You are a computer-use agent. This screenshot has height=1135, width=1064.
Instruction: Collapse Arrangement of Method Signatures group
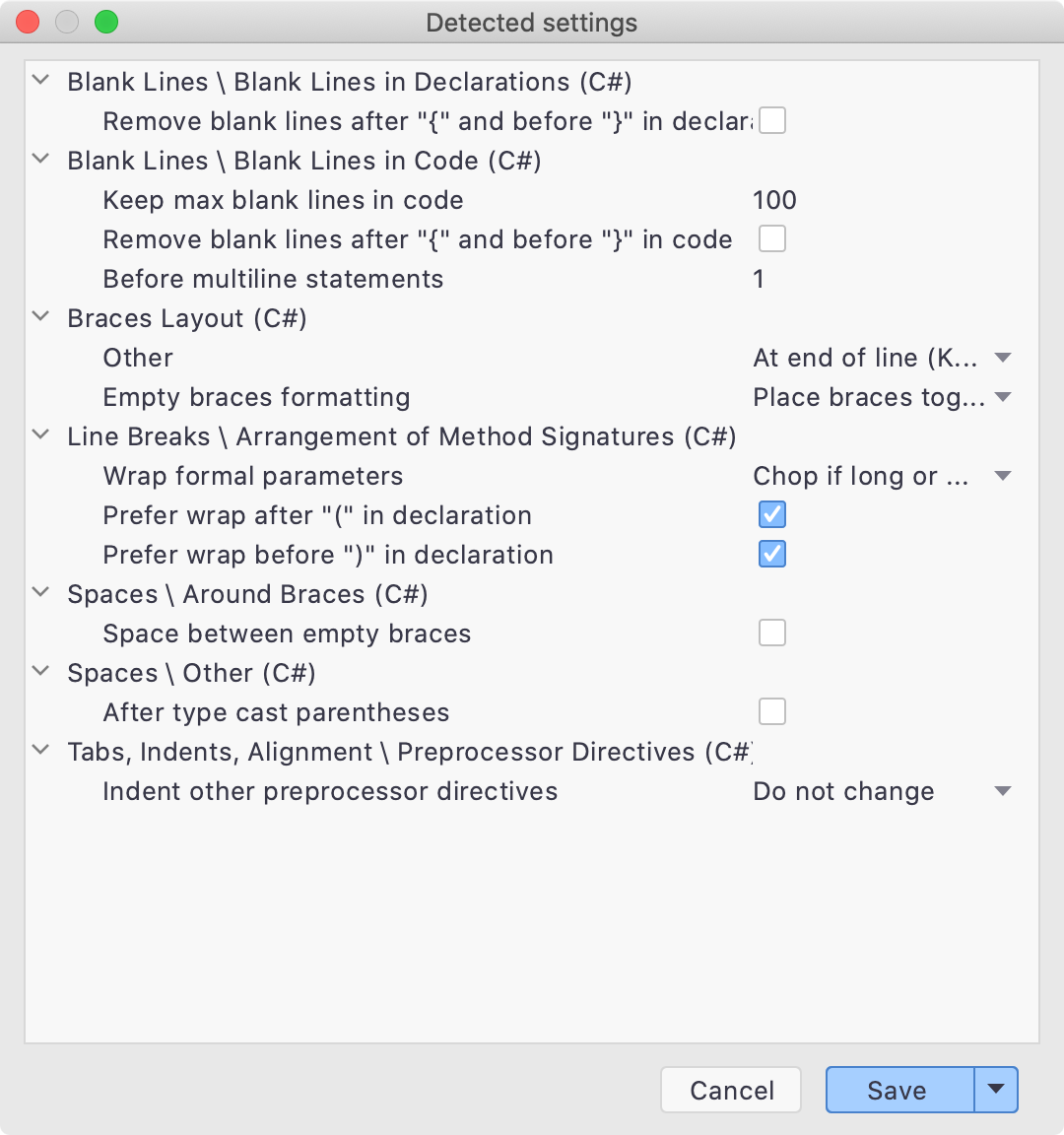click(x=41, y=435)
